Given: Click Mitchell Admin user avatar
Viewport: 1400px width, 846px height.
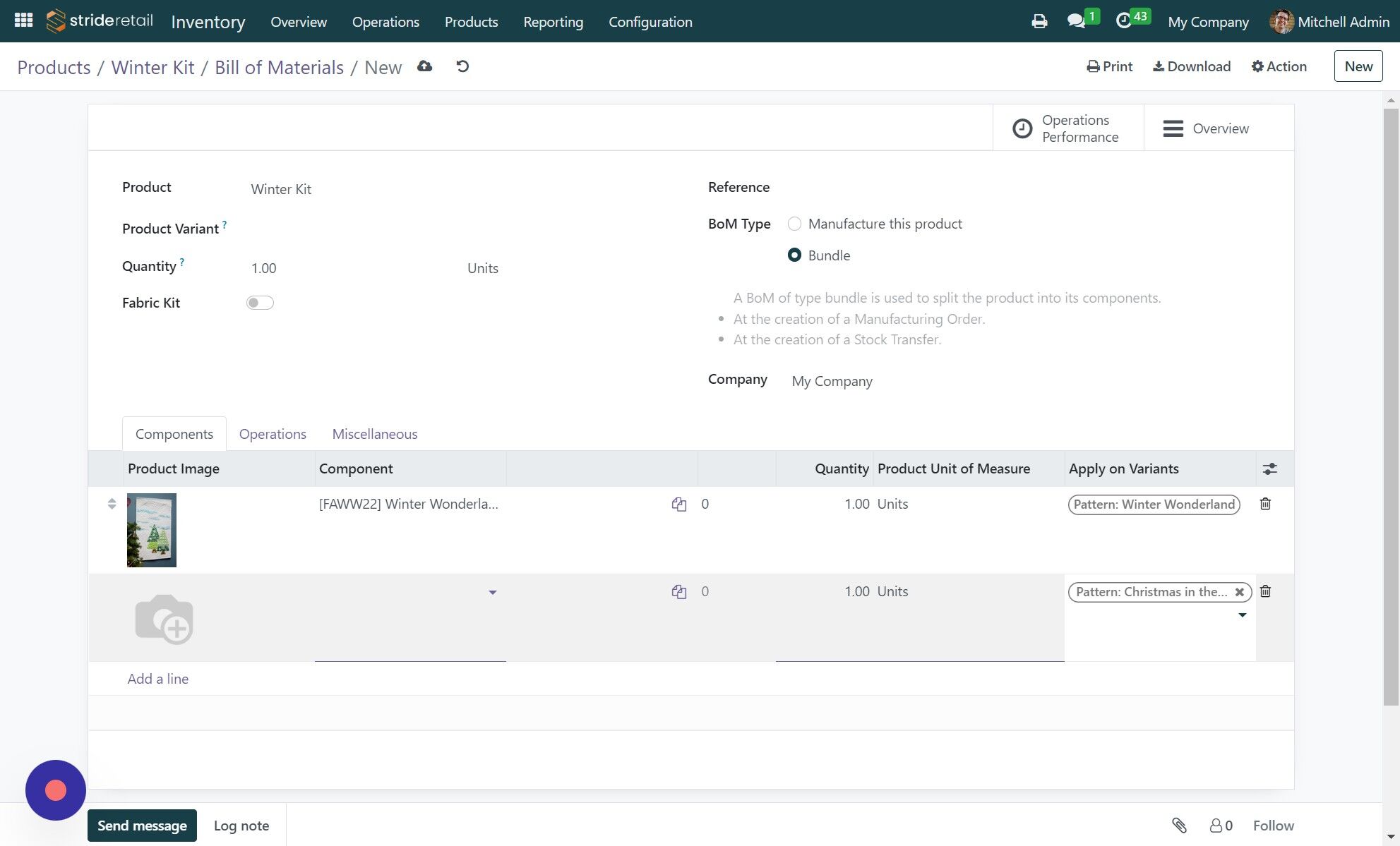Looking at the screenshot, I should 1281,21.
